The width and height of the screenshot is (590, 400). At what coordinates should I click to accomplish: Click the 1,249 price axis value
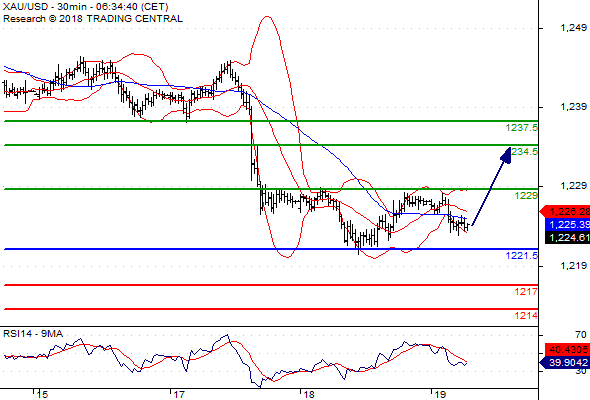[x=573, y=27]
